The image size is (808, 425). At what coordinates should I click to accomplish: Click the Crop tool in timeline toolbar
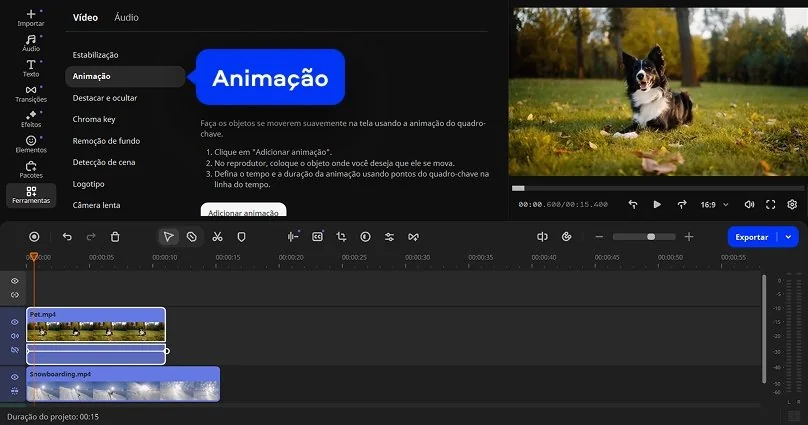(341, 237)
